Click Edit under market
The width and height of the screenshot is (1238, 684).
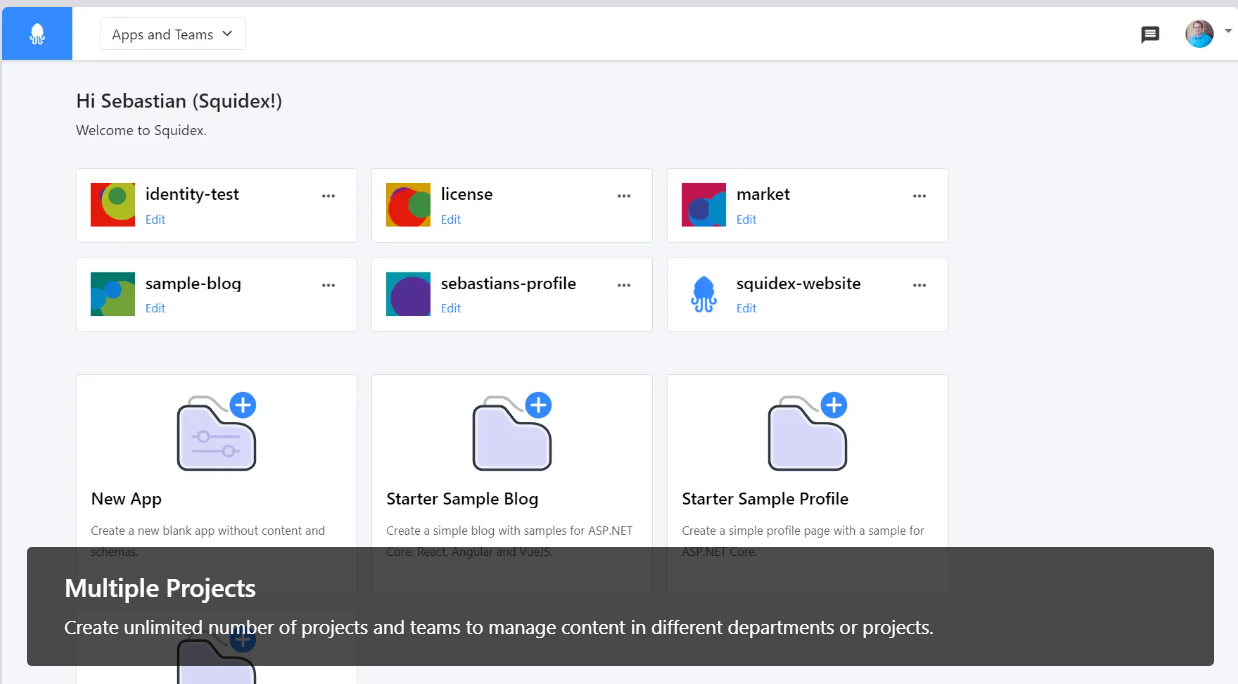[x=747, y=220]
